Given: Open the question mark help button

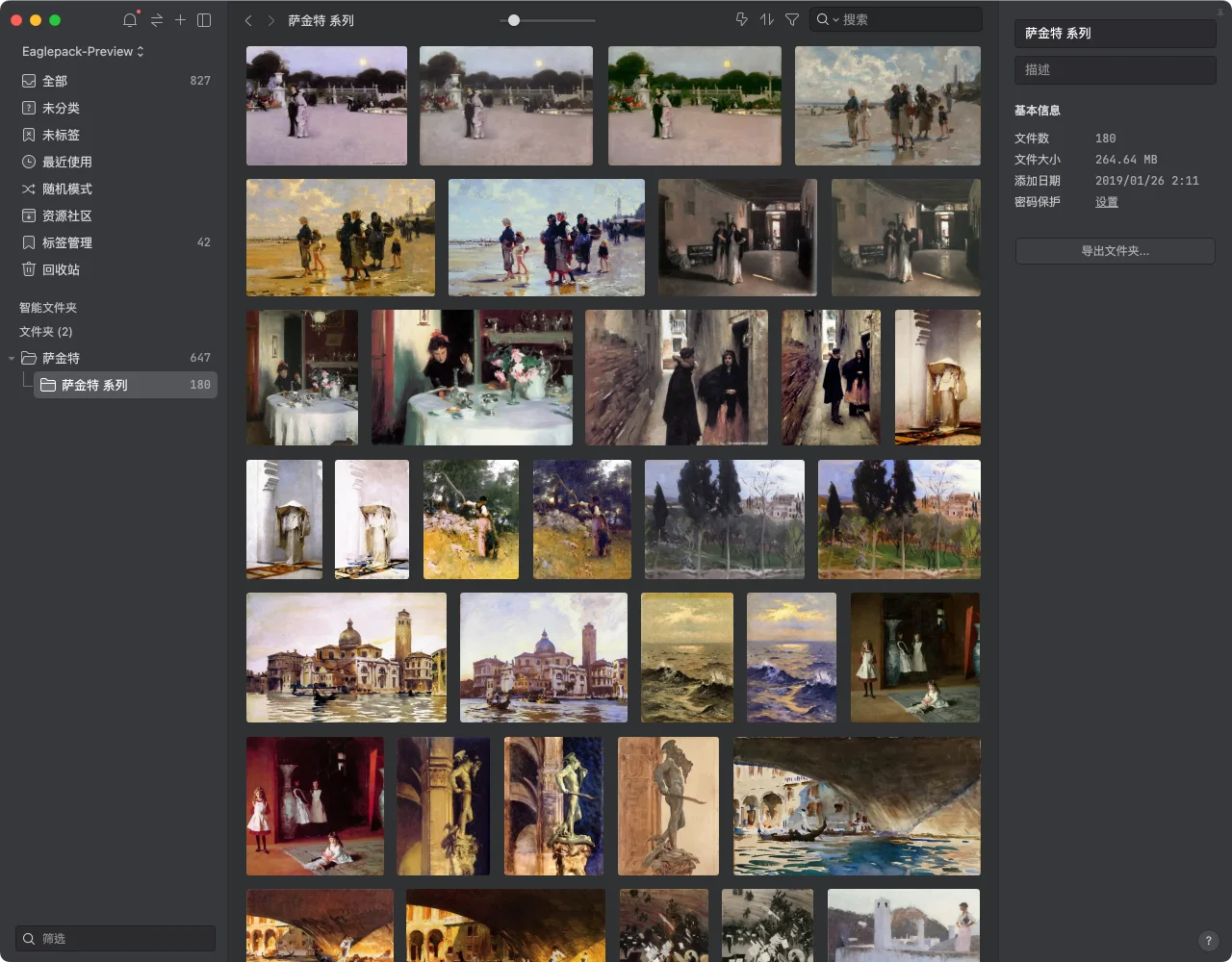Looking at the screenshot, I should 1209,941.
